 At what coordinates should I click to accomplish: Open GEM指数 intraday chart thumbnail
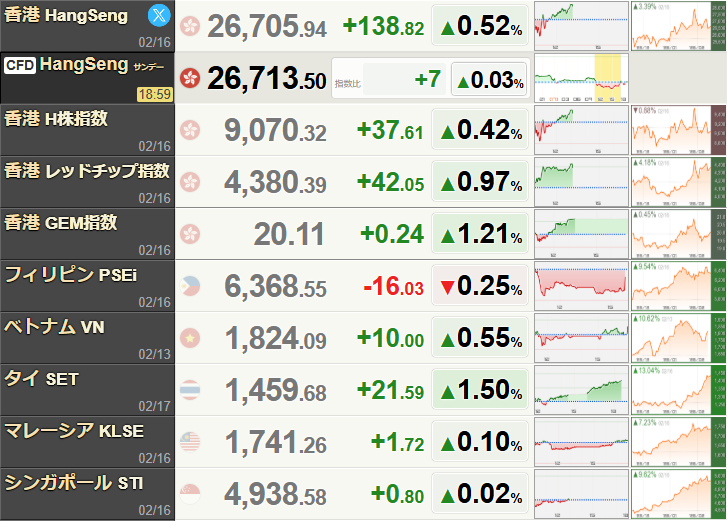click(581, 234)
